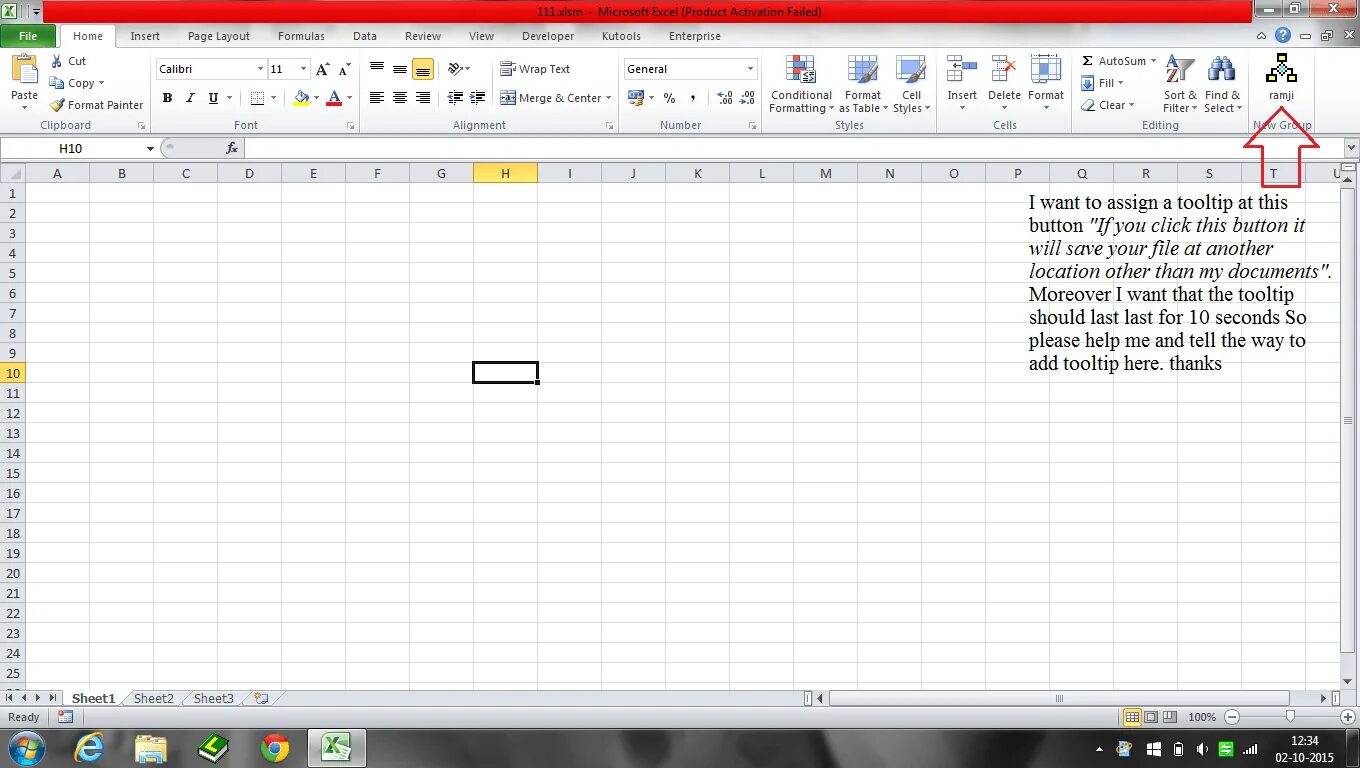Expand the Calibri font name dropdown

point(260,69)
